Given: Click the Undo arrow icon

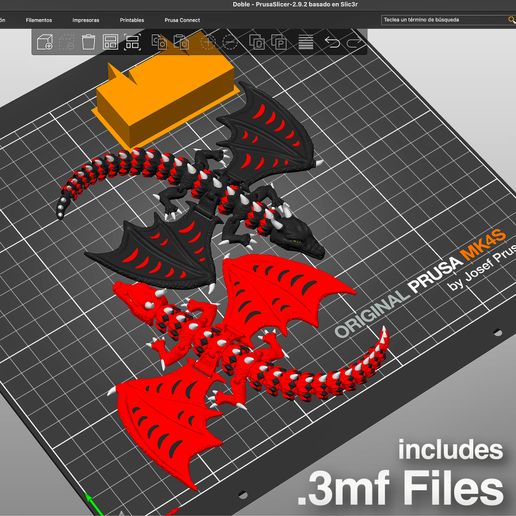Looking at the screenshot, I should click(x=332, y=42).
